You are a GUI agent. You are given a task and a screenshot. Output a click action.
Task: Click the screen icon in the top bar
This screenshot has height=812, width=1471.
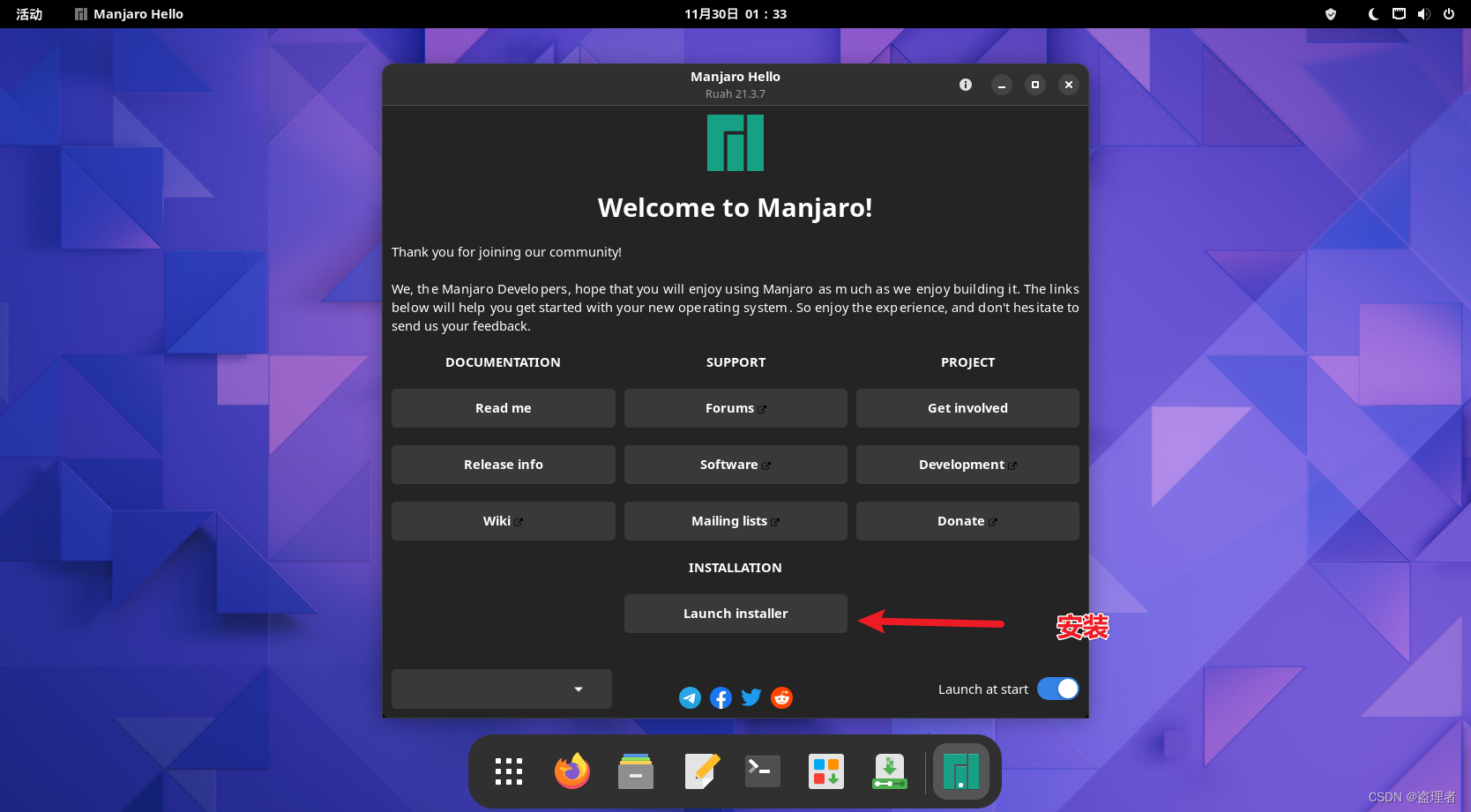(1399, 14)
